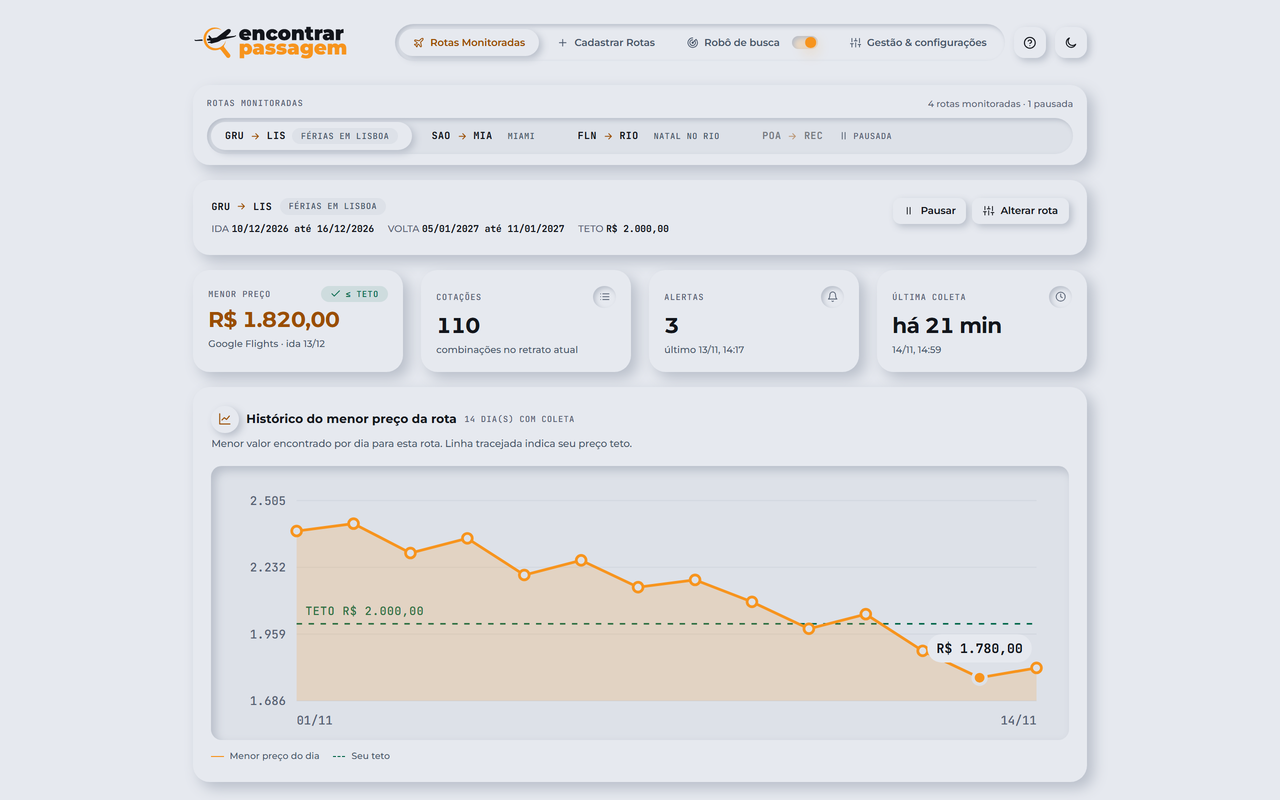Image resolution: width=1280 pixels, height=800 pixels.
Task: Click the TETO R$ 2.000,00 chart label
Action: click(364, 611)
